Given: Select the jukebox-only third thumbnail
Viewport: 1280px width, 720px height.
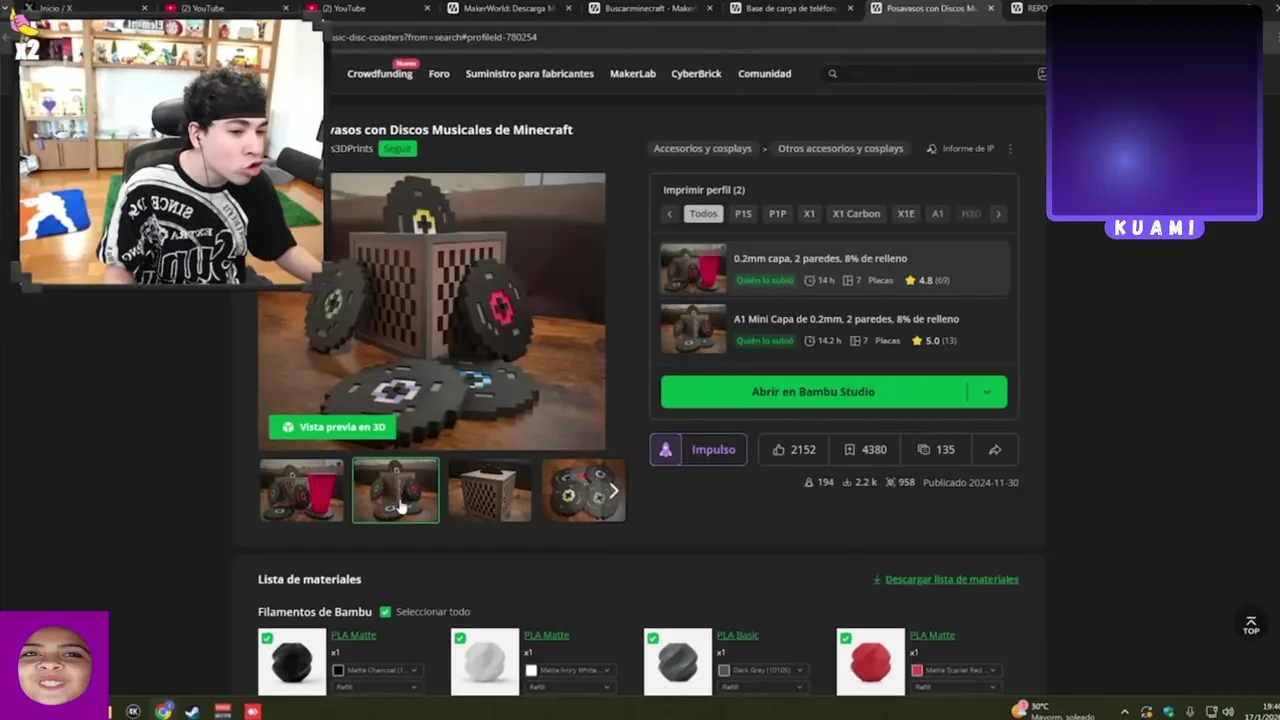Looking at the screenshot, I should [489, 491].
